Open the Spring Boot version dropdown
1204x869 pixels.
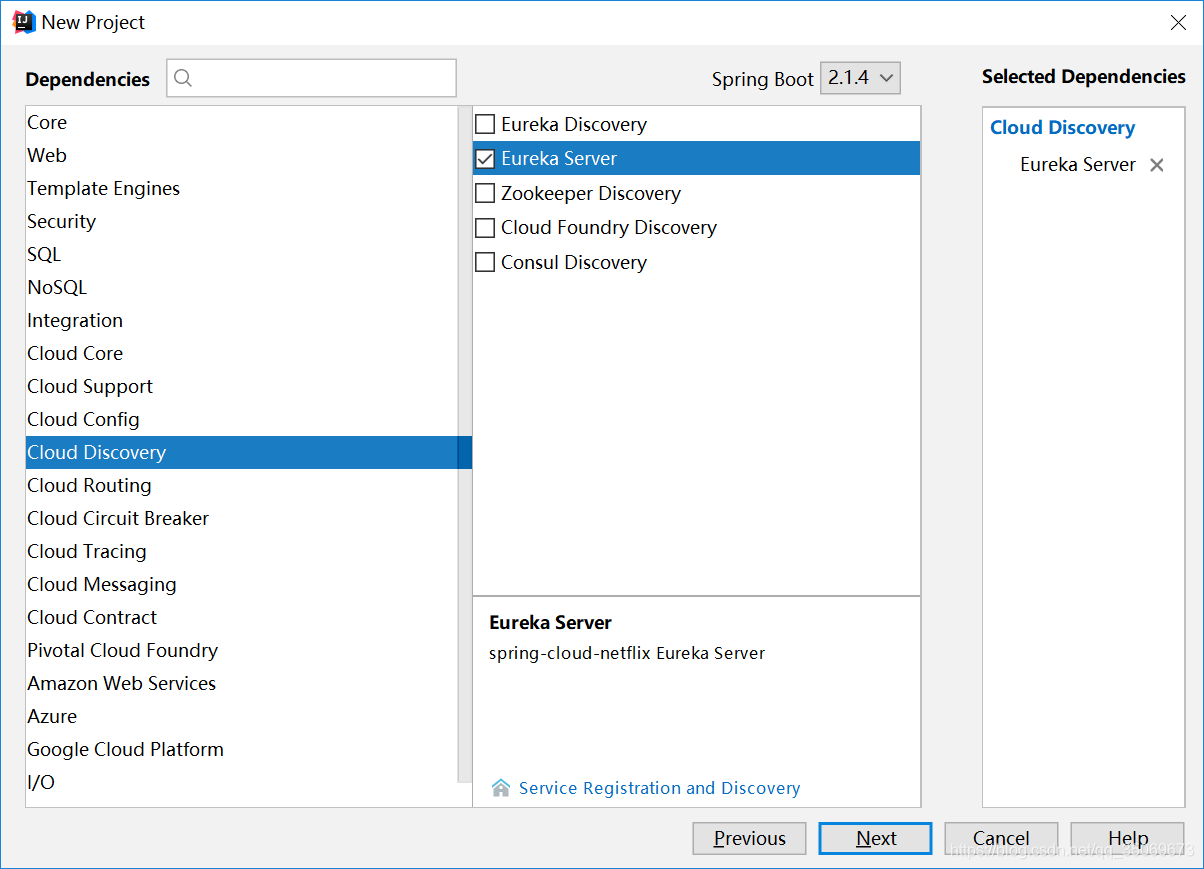tap(860, 78)
